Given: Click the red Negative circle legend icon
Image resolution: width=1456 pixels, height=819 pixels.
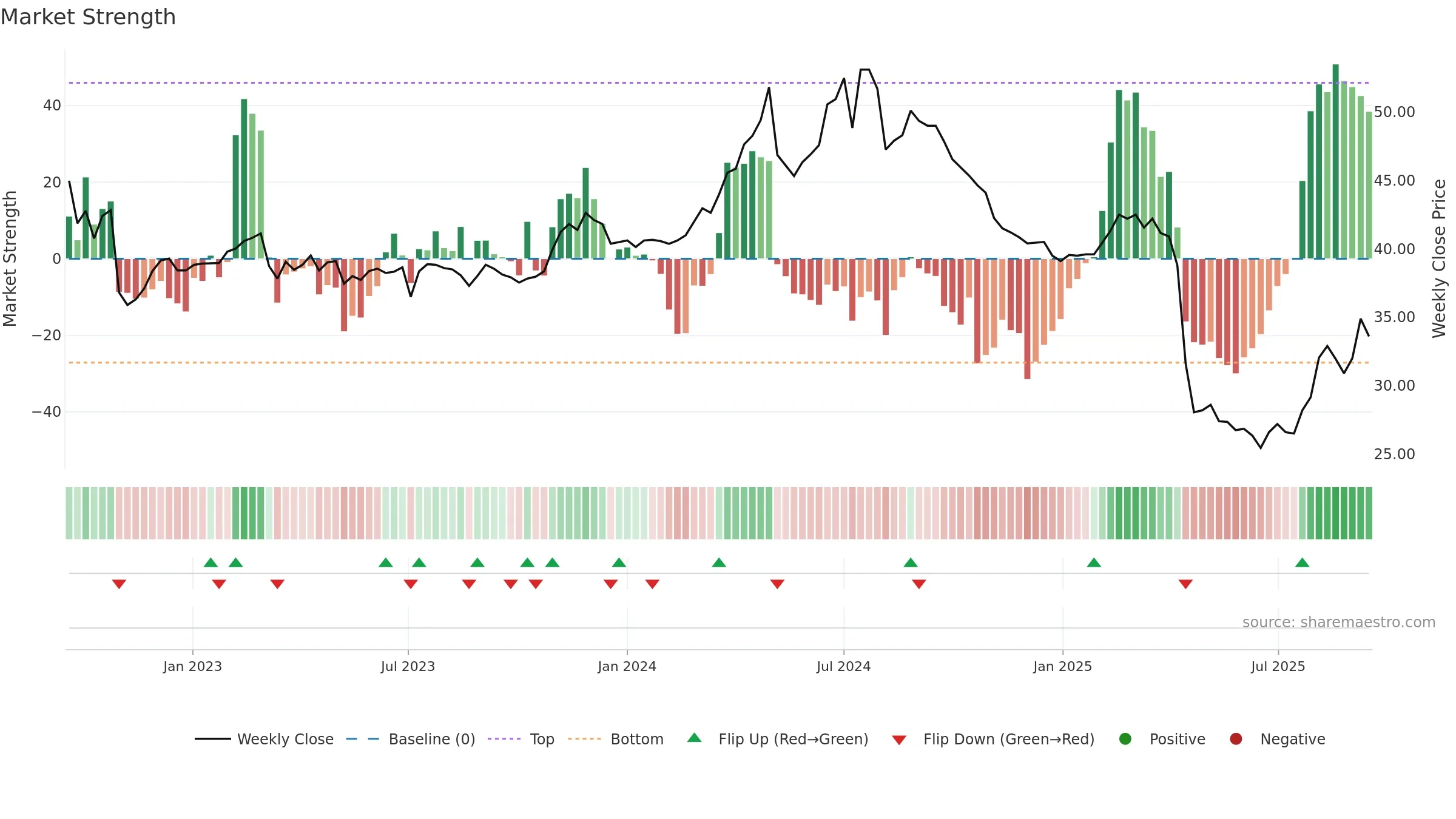Looking at the screenshot, I should 1236,739.
